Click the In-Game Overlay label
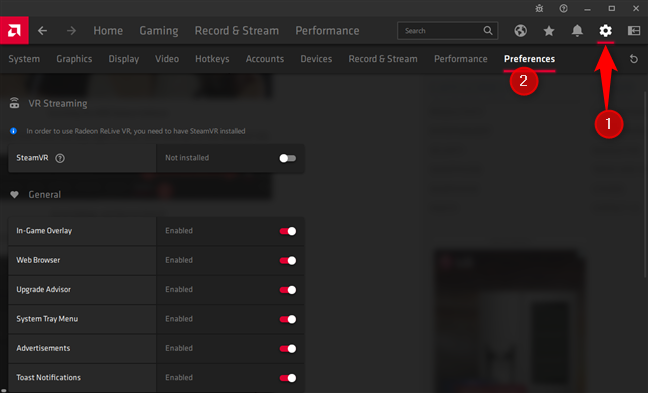 pyautogui.click(x=44, y=231)
